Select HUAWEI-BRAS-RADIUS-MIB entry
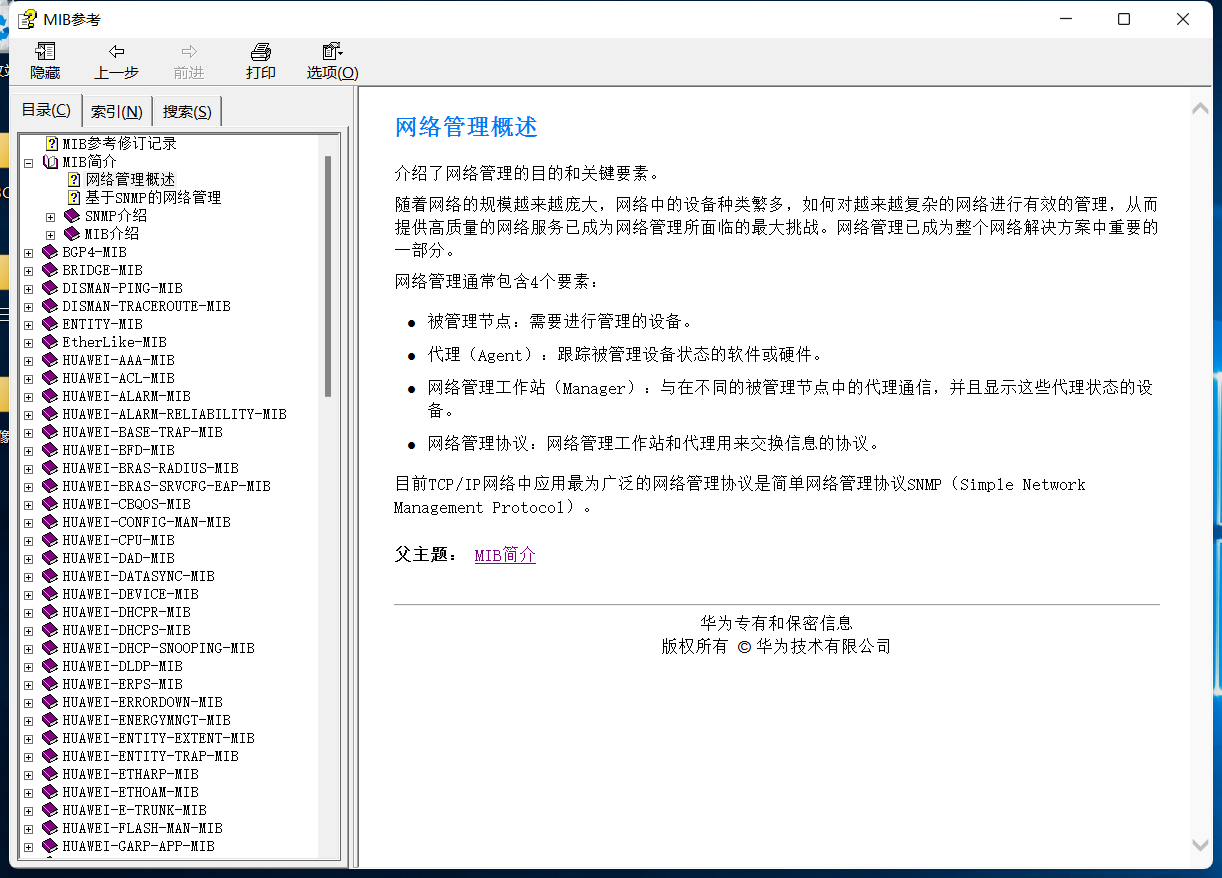 150,468
